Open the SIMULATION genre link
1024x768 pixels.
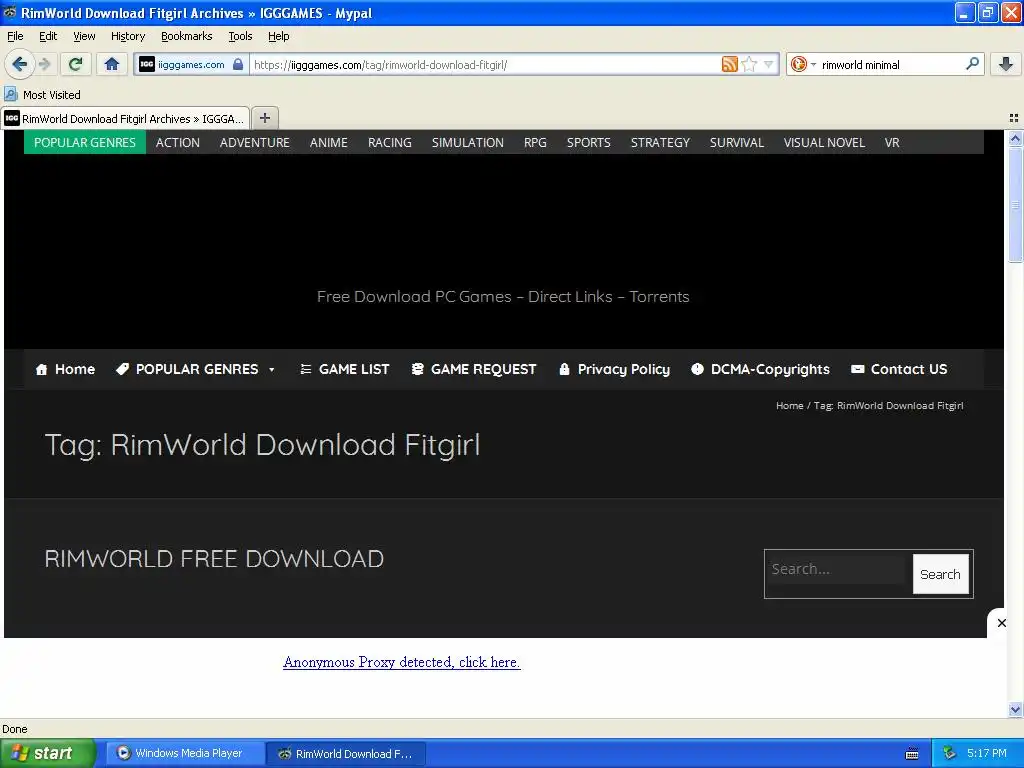[x=468, y=142]
